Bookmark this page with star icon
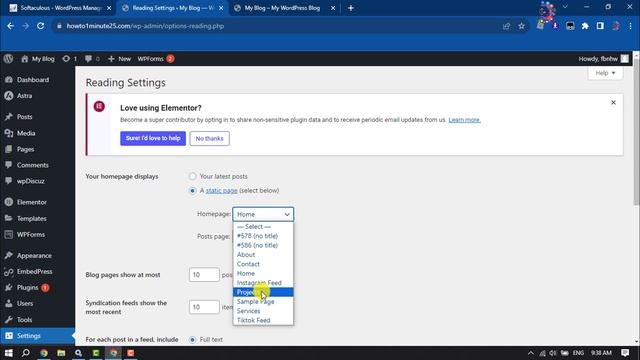The width and height of the screenshot is (640, 360). 521,26
